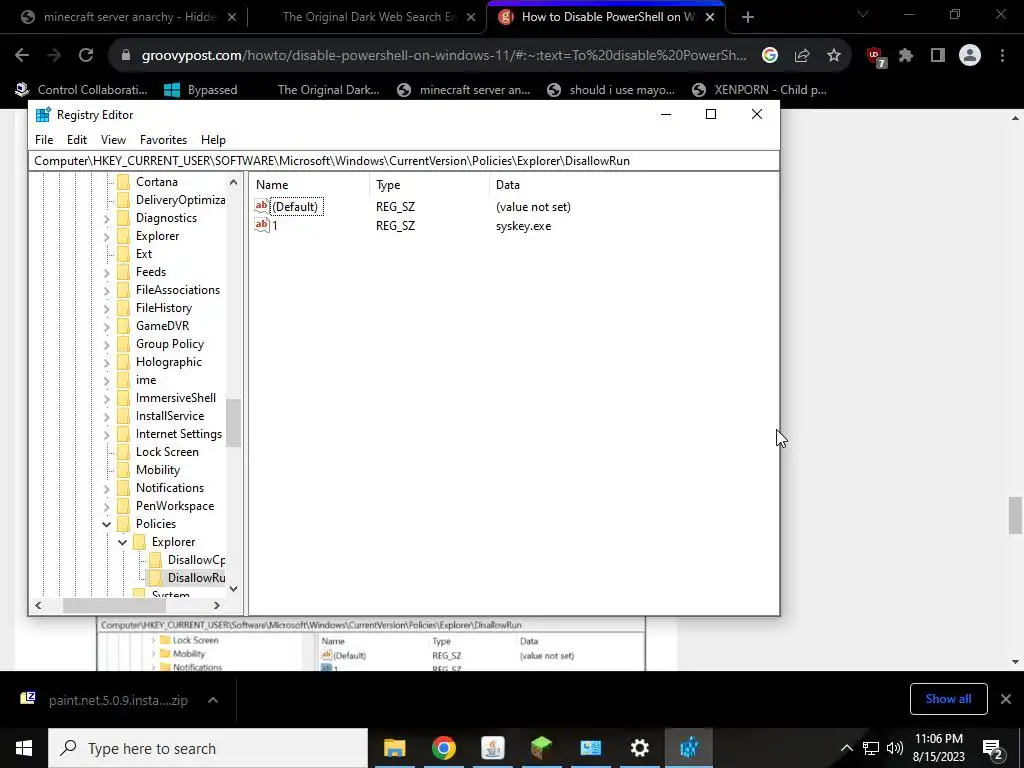The height and width of the screenshot is (768, 1024).
Task: Open the File menu in Registry Editor
Action: 44,140
